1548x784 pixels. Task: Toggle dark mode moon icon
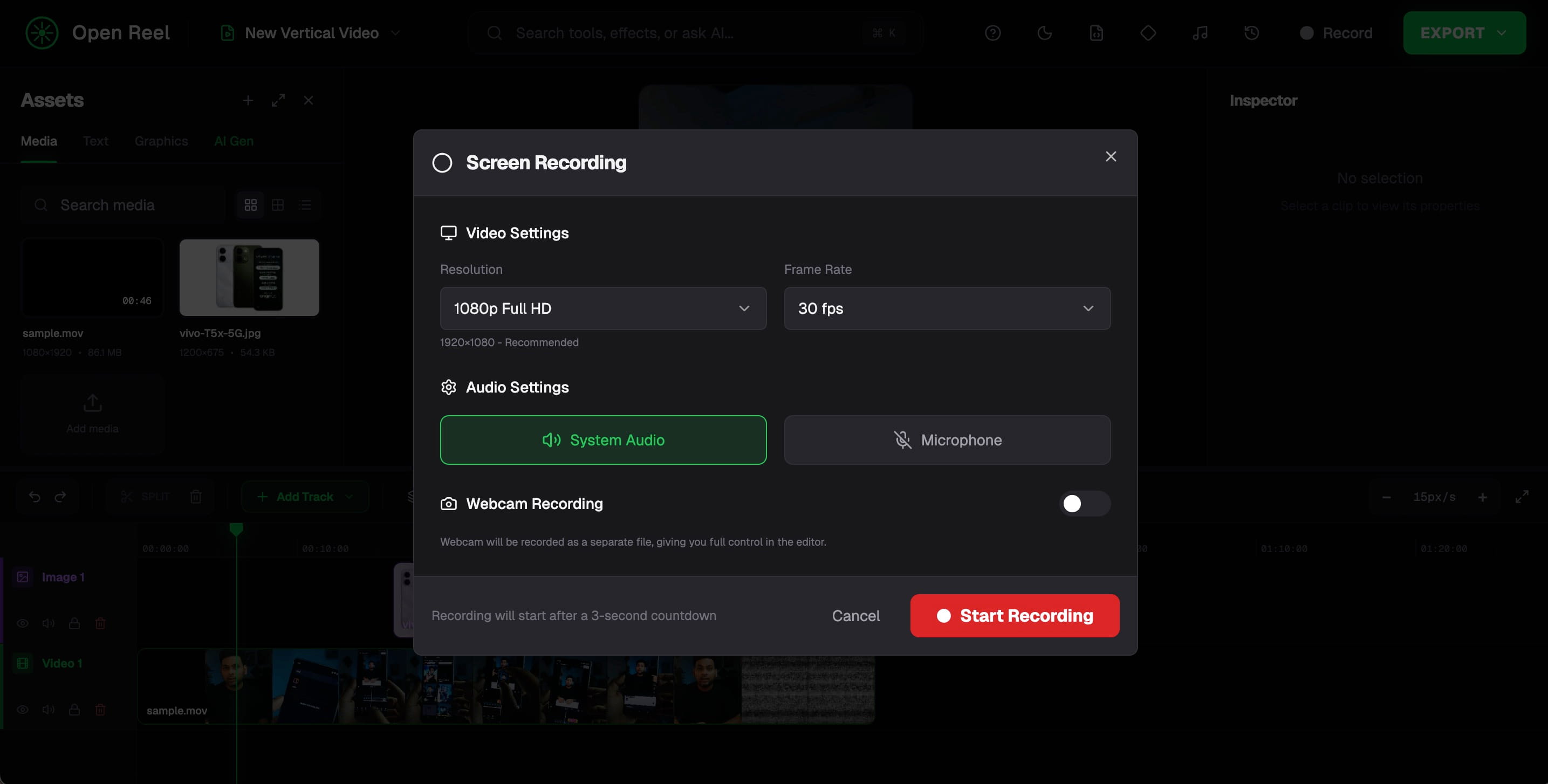(x=1044, y=33)
